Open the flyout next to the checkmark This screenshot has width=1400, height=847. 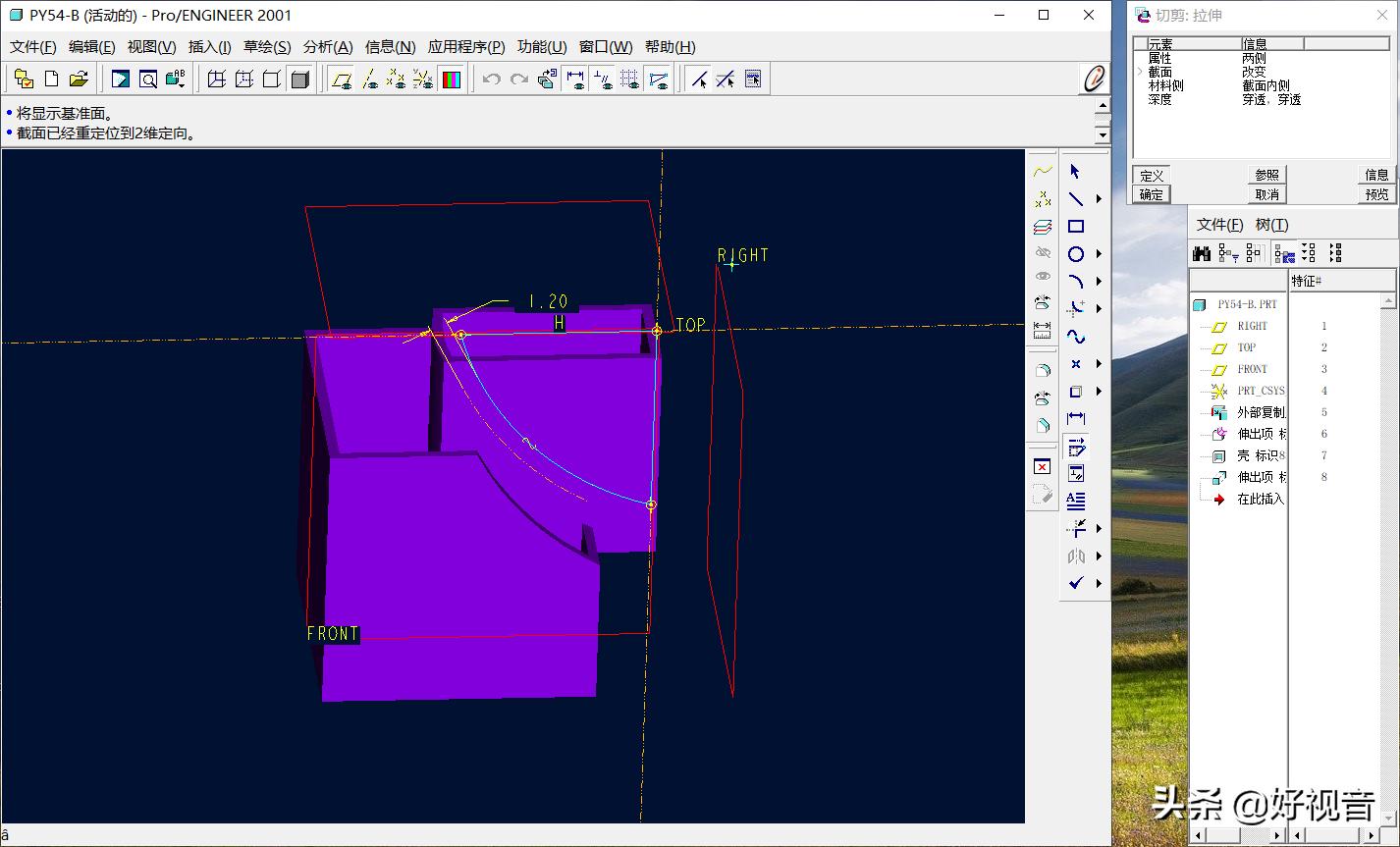pos(1099,584)
